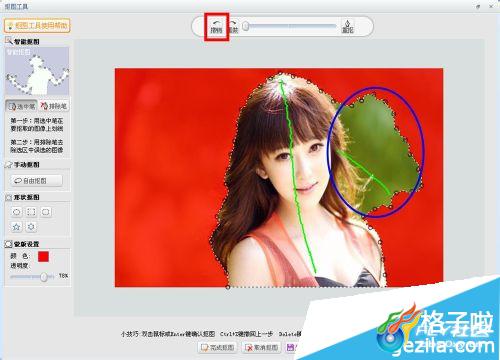
Task: Click the smart cutout preview thumbnail
Action: pyautogui.click(x=37, y=71)
